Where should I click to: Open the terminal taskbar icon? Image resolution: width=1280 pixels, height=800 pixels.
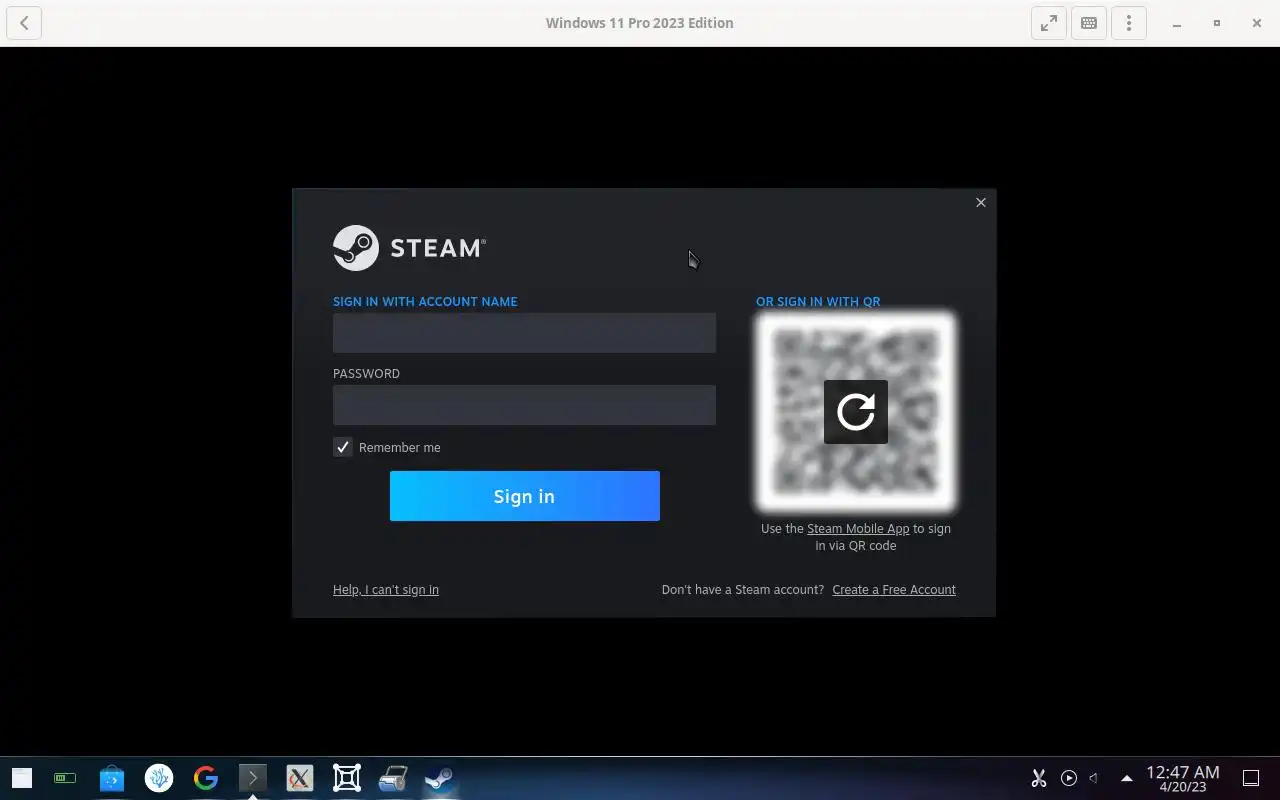point(253,778)
